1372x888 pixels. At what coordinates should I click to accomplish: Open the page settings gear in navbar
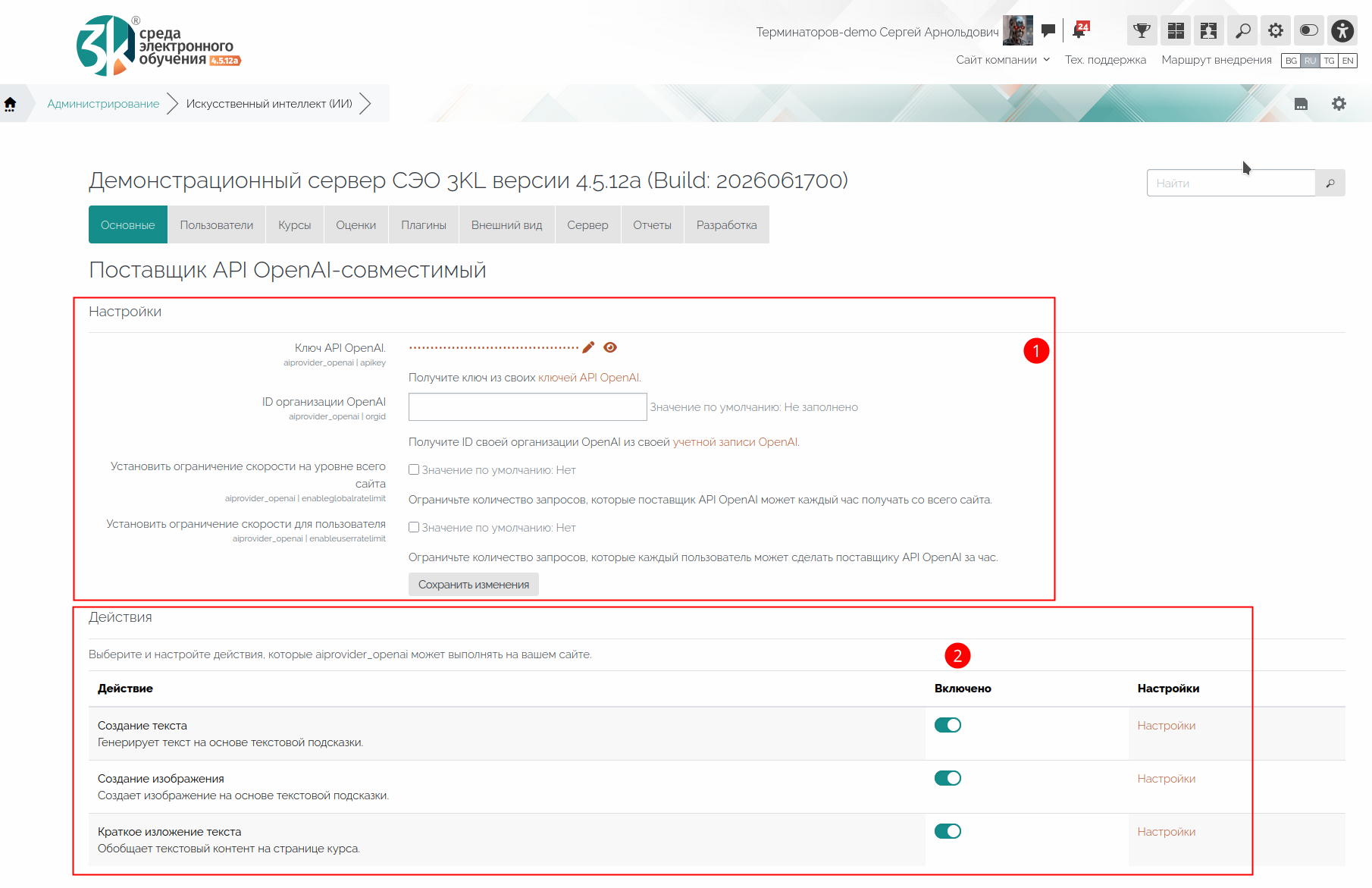click(1339, 103)
